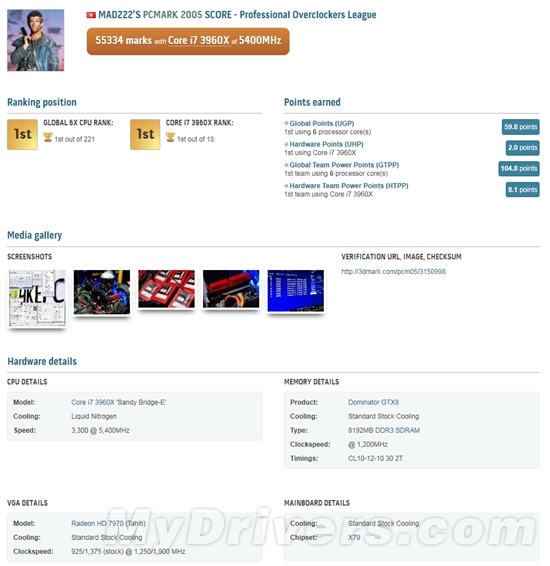Click MAD222's profile avatar picture
This screenshot has height=566, width=550.
click(x=36, y=40)
